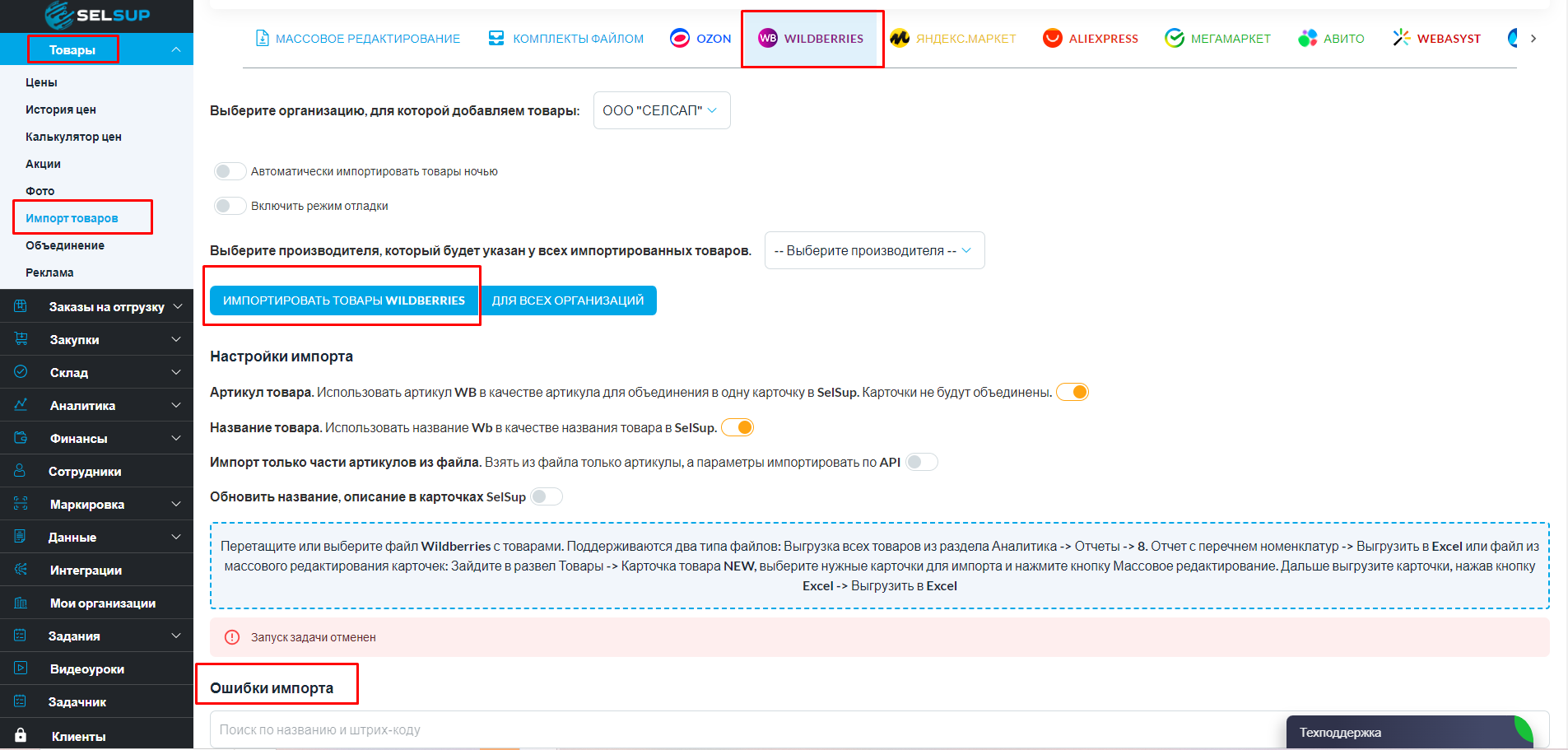Turn on debug mode toggle

click(230, 206)
